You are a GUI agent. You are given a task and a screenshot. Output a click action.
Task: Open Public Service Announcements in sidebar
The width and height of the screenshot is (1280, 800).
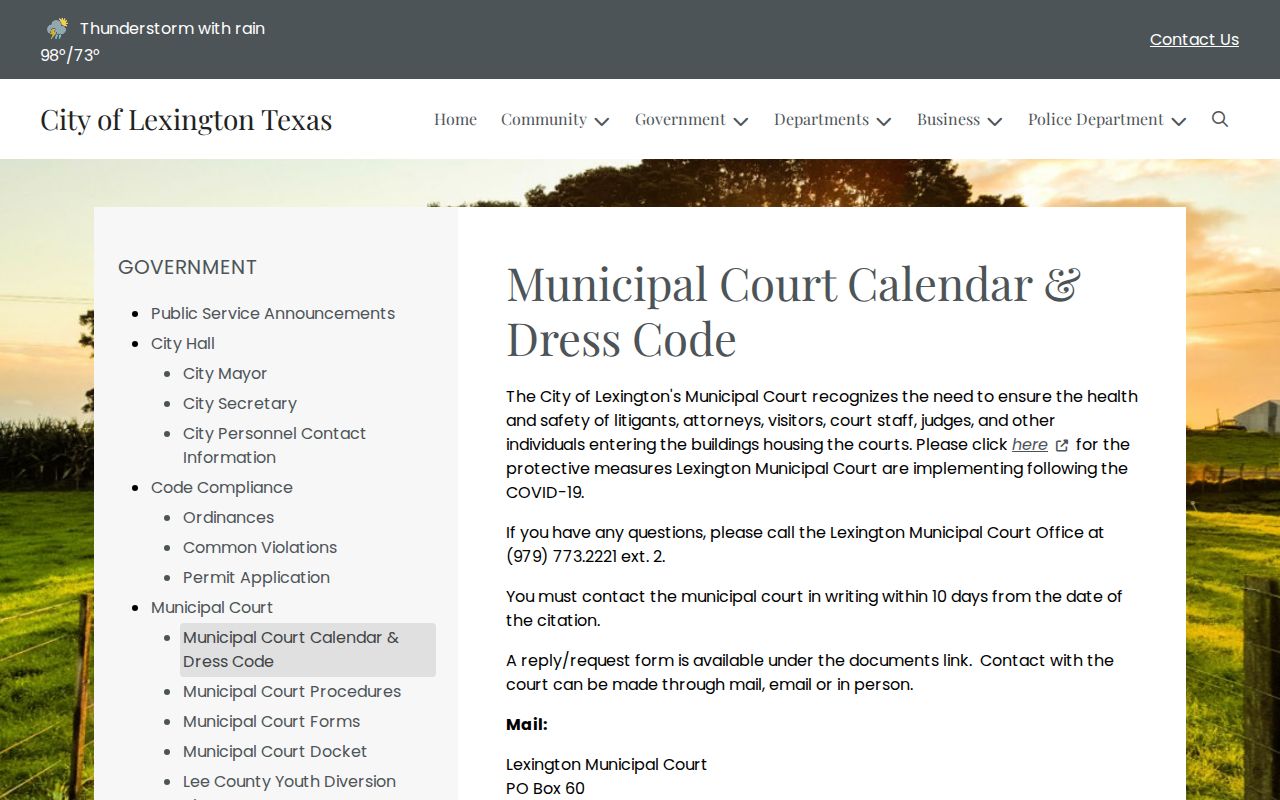pyautogui.click(x=273, y=313)
